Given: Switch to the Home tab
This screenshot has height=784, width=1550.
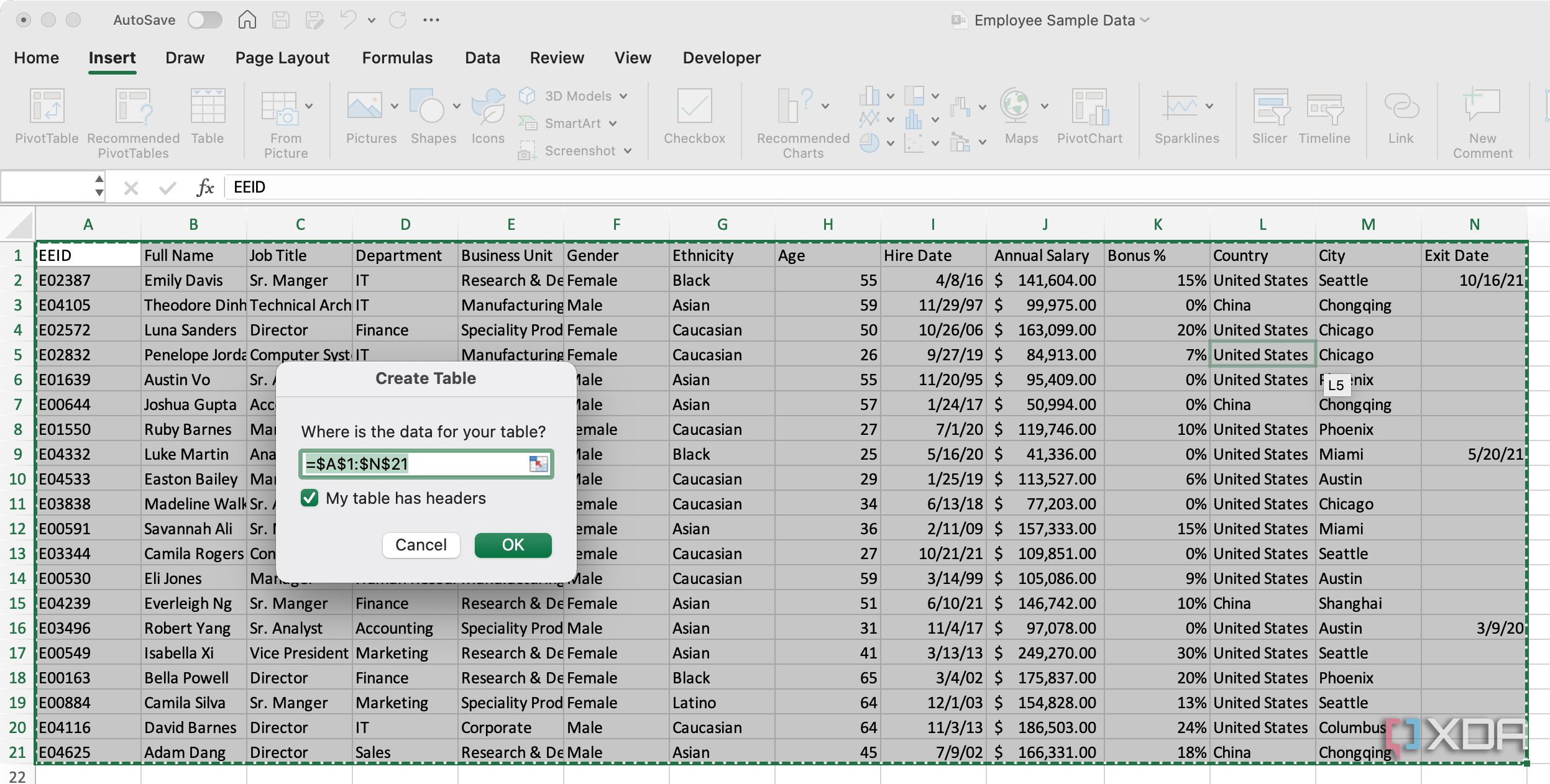Looking at the screenshot, I should click(37, 58).
